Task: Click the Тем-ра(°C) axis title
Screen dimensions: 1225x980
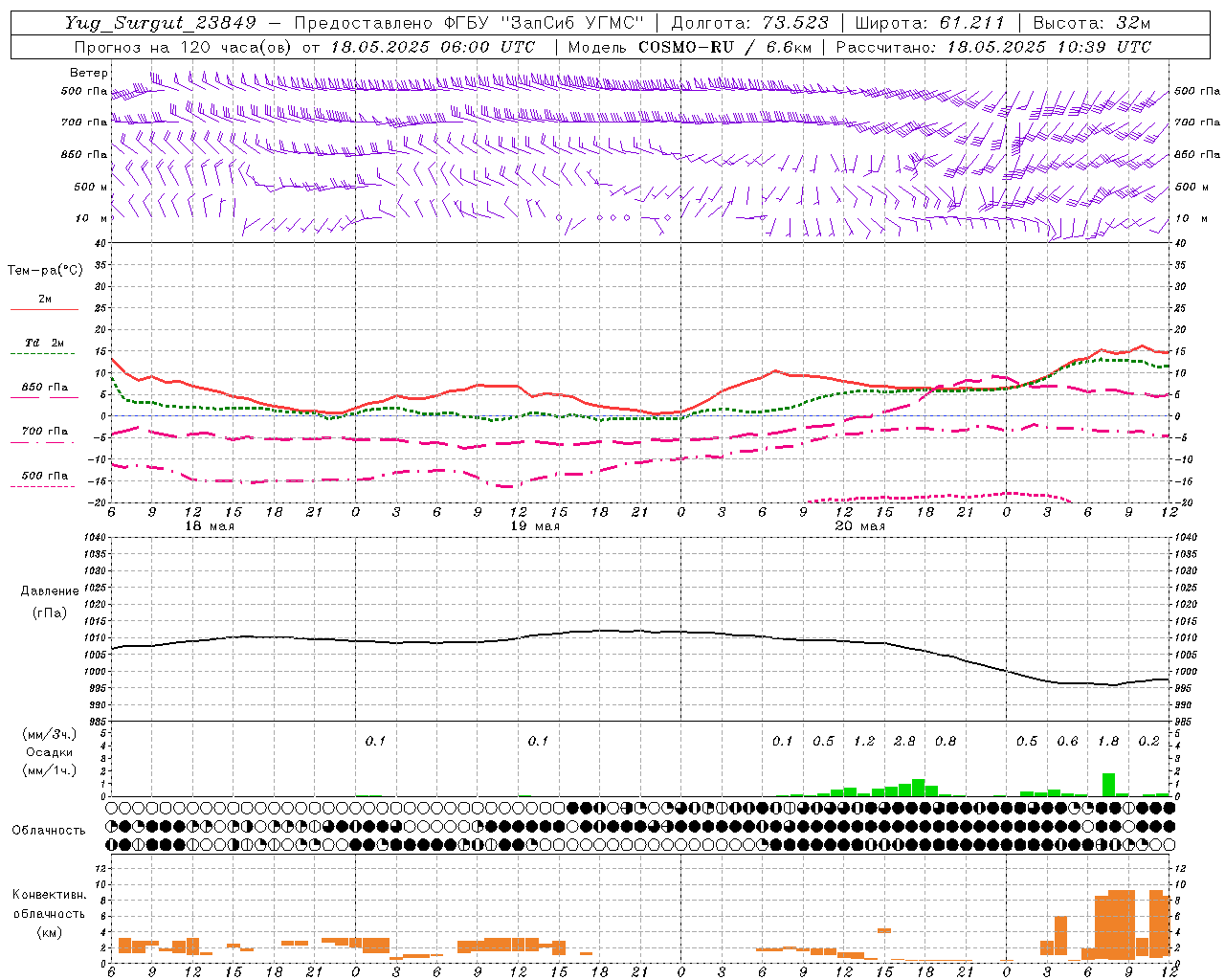Action: [x=45, y=271]
